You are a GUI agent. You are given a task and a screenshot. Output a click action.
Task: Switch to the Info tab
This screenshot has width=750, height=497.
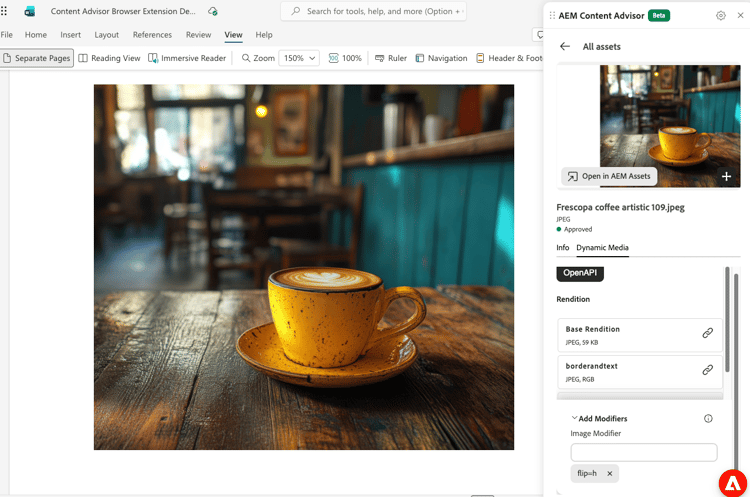point(562,247)
